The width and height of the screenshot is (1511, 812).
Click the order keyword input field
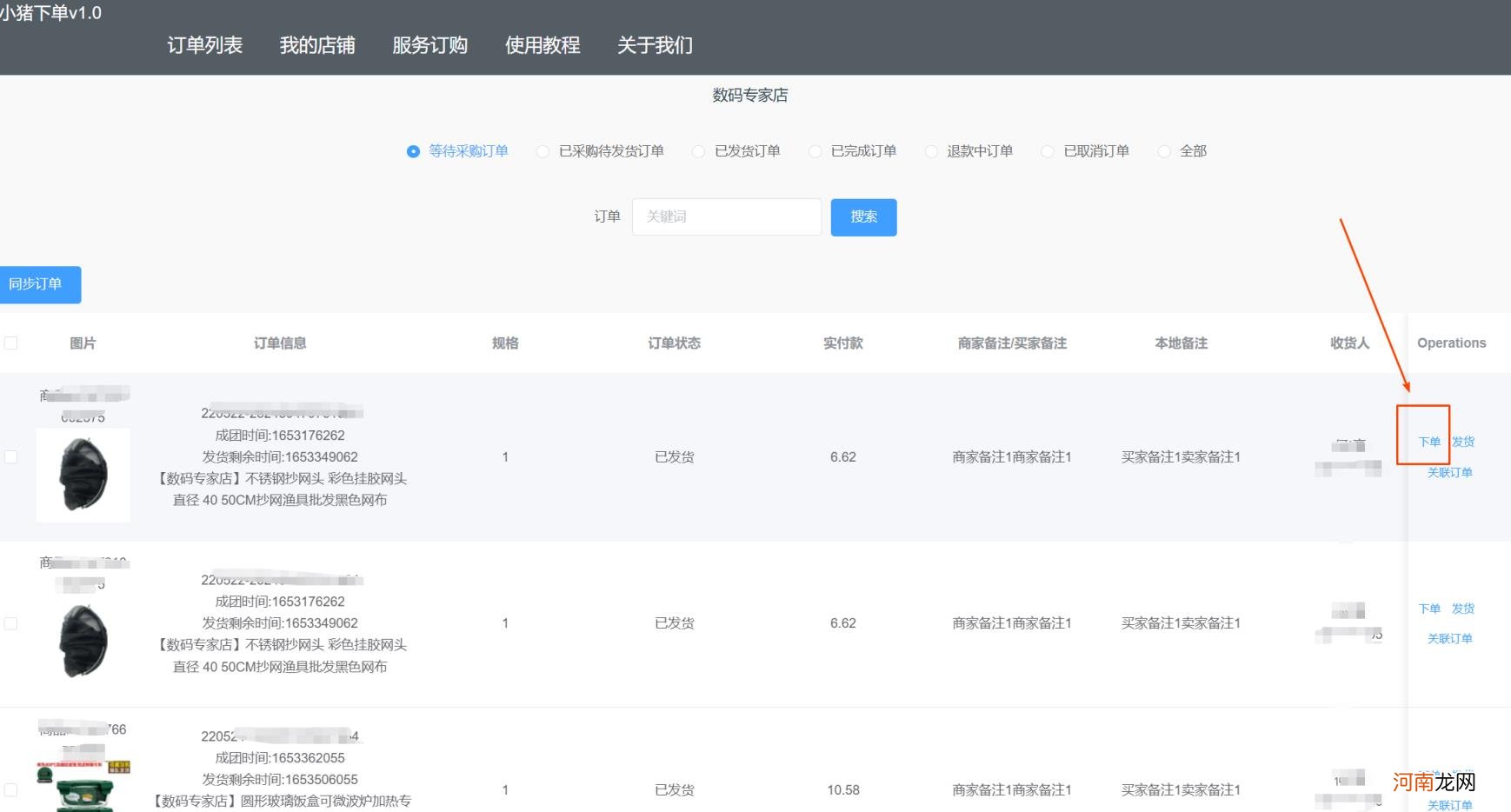(727, 216)
